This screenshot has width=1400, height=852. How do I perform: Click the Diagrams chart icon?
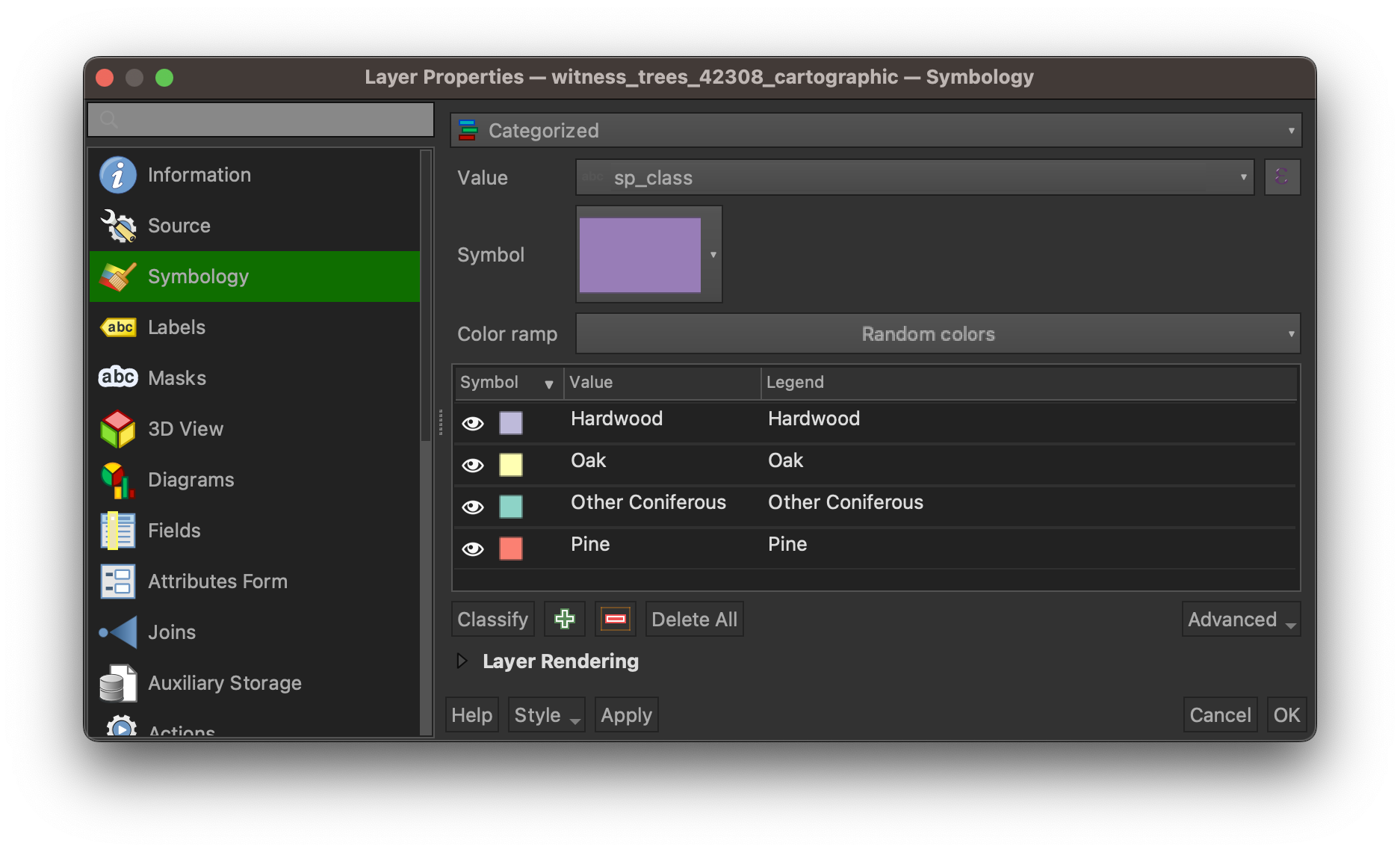click(118, 480)
